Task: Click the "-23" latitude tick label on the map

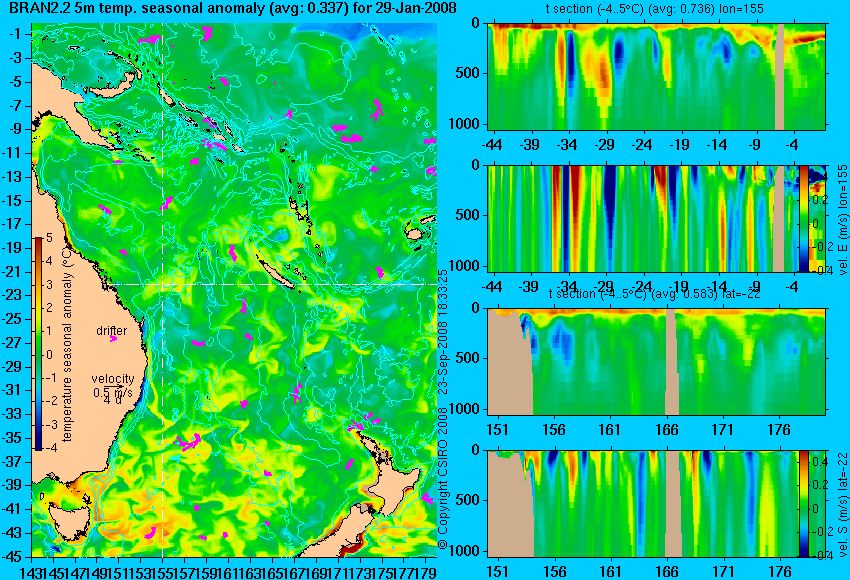Action: coord(14,295)
